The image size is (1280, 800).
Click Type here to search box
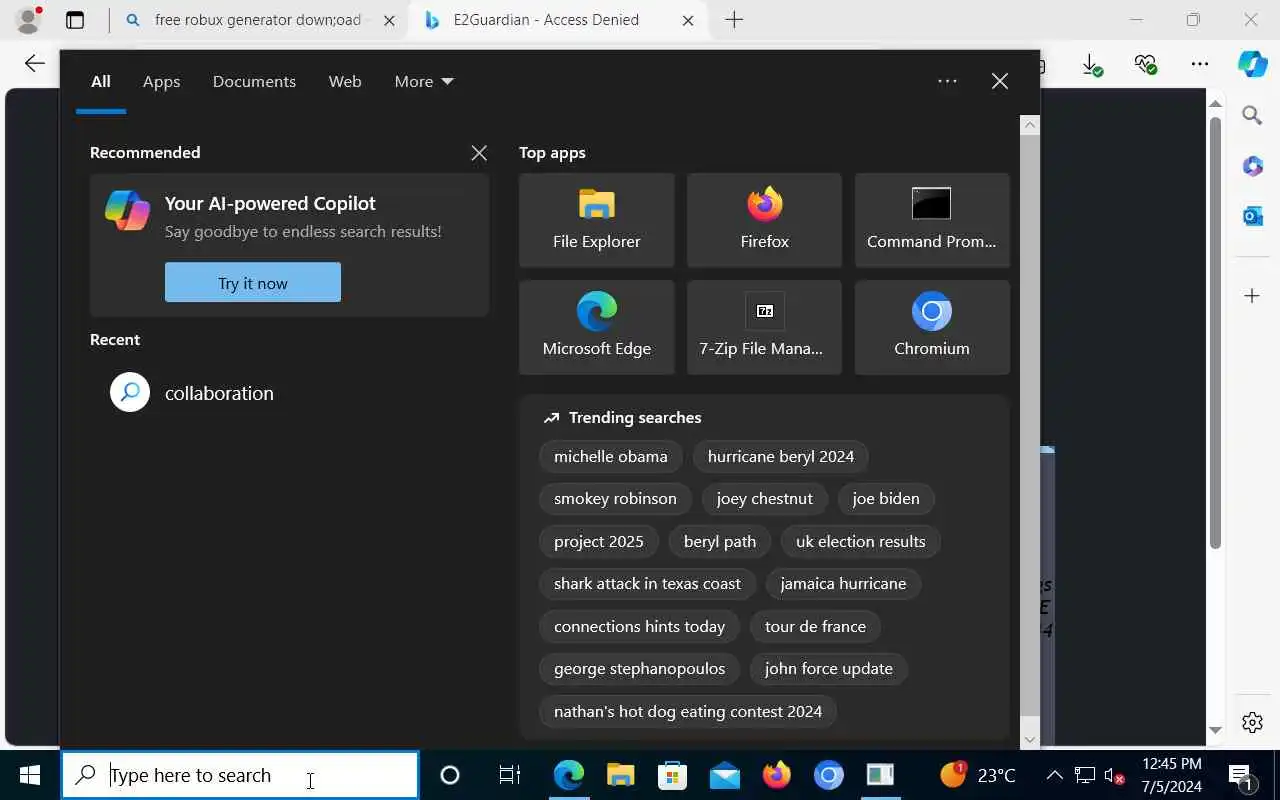240,775
